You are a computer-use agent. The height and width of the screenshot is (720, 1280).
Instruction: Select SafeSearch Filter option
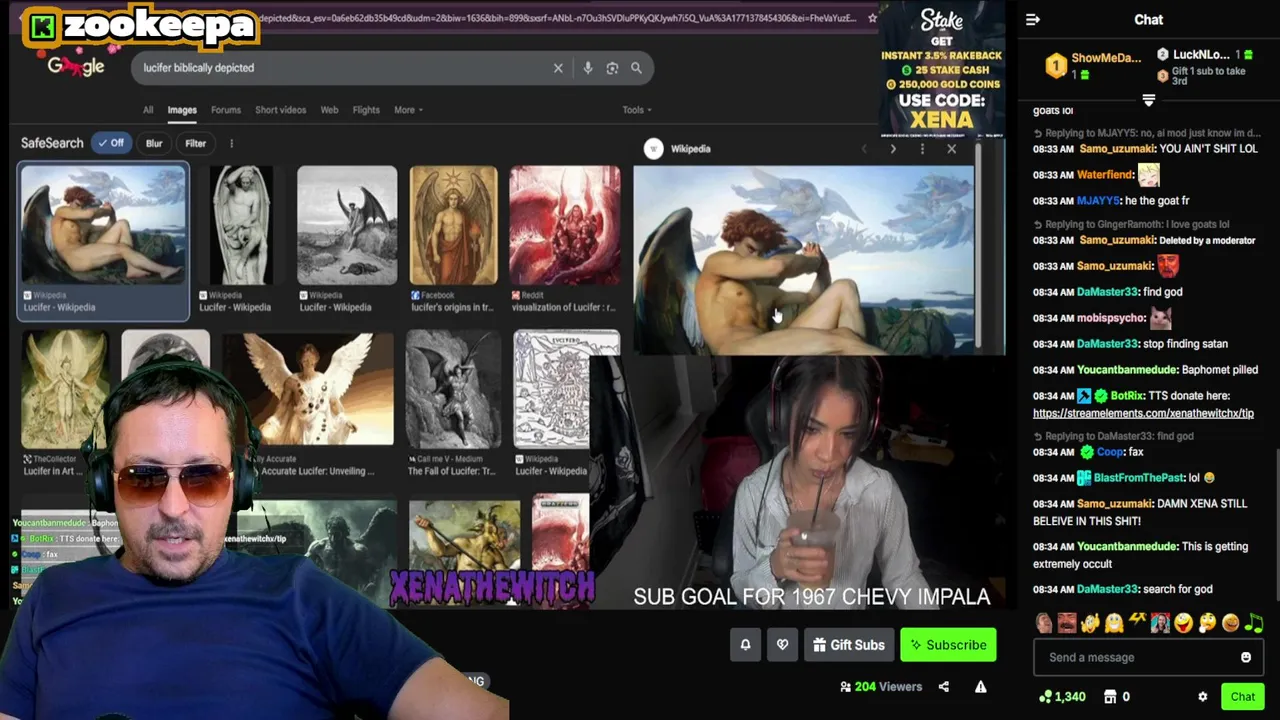tap(195, 143)
